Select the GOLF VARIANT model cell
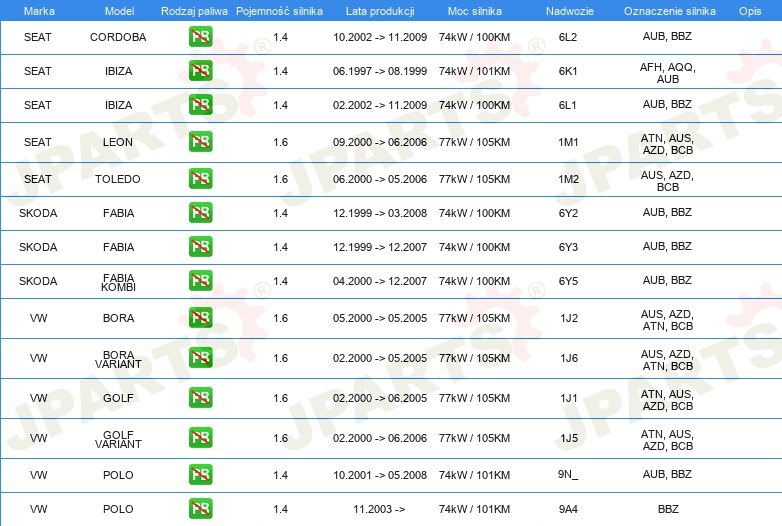 (118, 439)
